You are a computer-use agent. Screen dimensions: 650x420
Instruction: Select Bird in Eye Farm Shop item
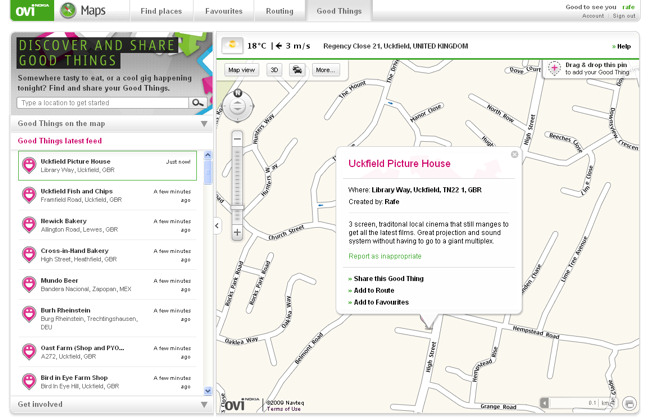point(107,381)
